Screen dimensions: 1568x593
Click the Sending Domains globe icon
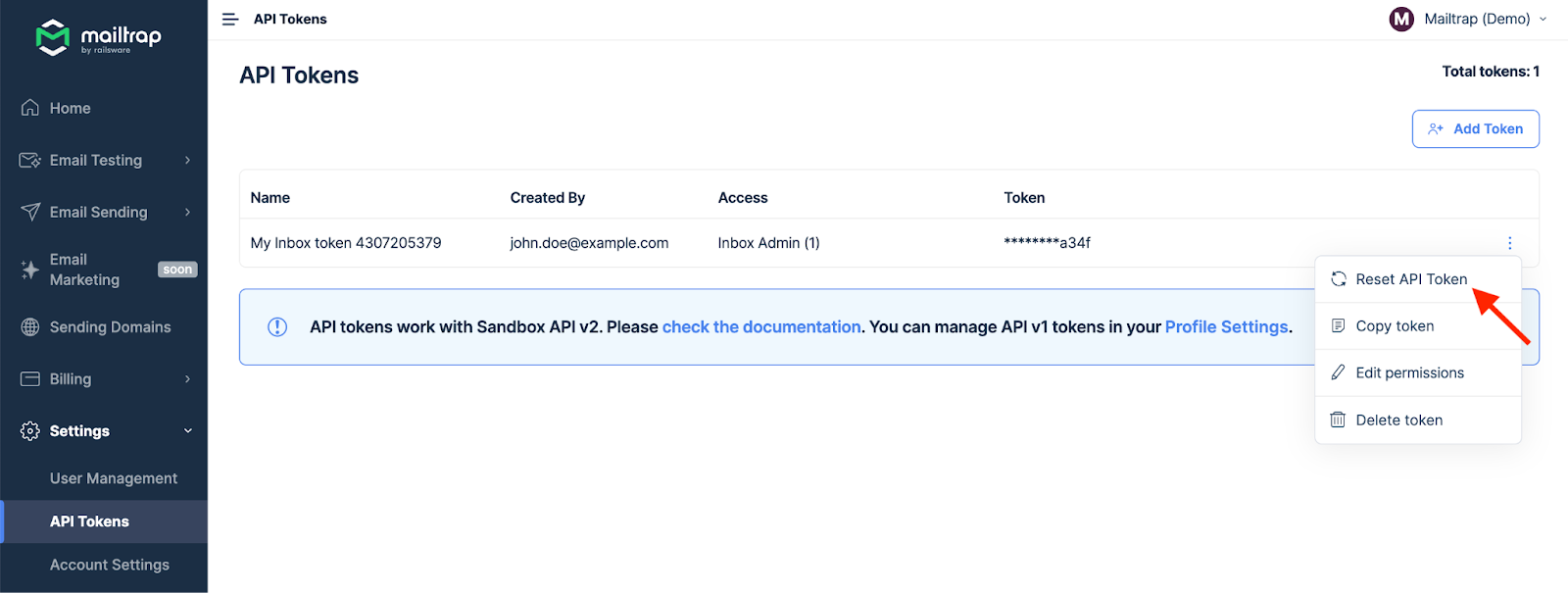[30, 327]
